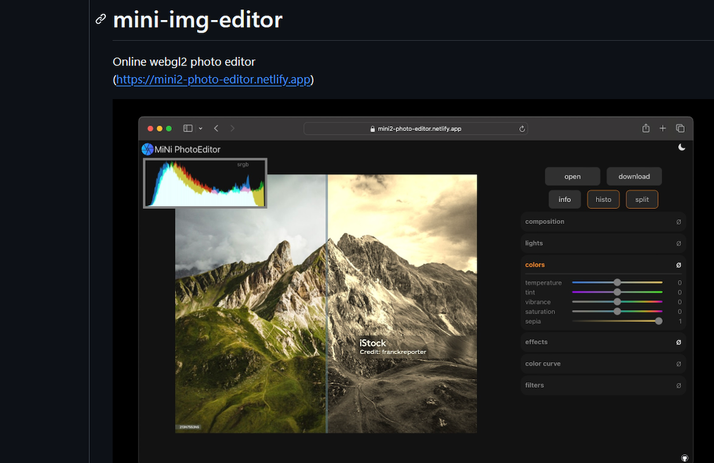Screen dimensions: 714x463
Task: Click the saturation slider handle
Action: [617, 311]
